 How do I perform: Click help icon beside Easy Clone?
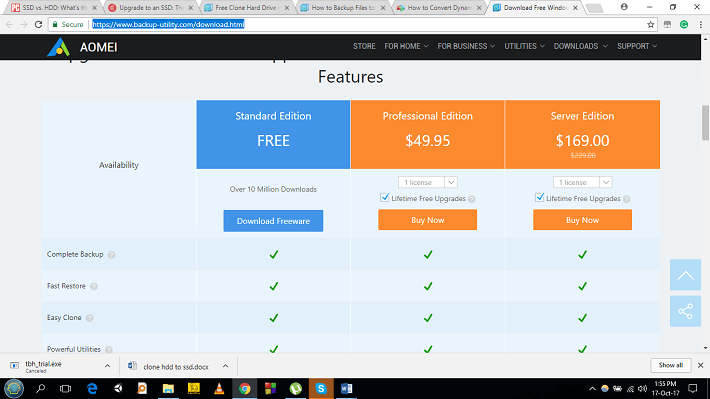pos(90,318)
